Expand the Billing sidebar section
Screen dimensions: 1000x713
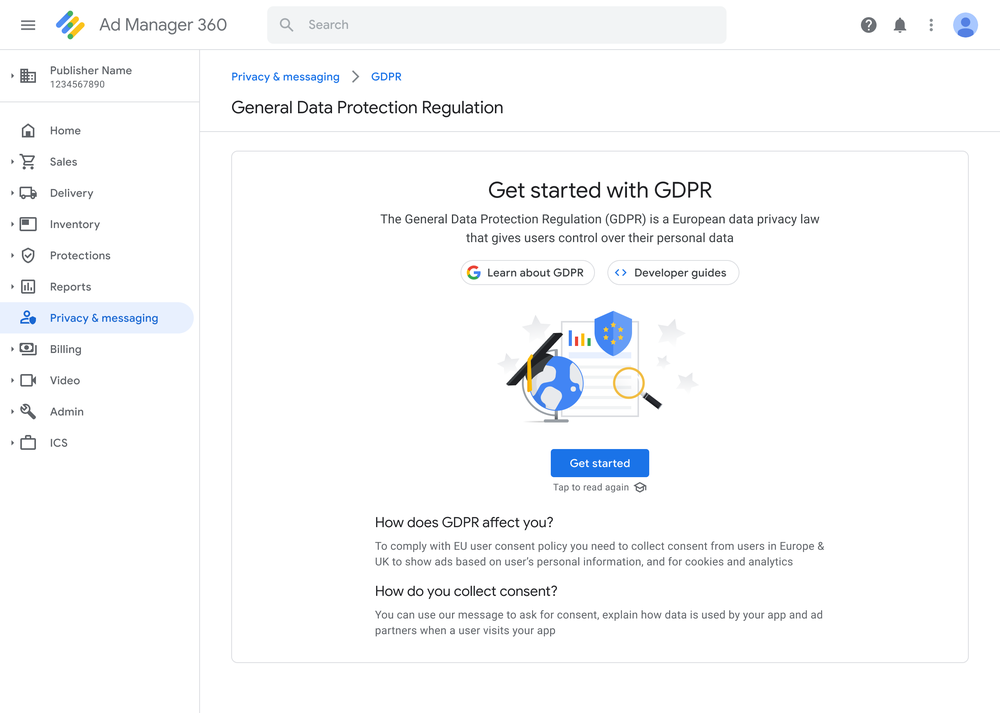pyautogui.click(x=13, y=349)
